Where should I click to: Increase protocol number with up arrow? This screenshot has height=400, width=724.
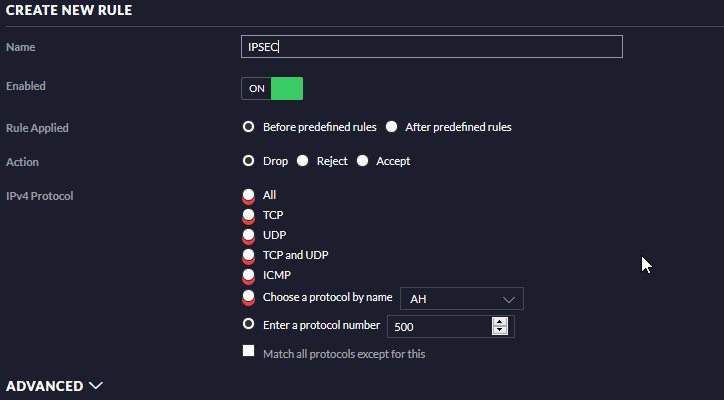point(500,322)
